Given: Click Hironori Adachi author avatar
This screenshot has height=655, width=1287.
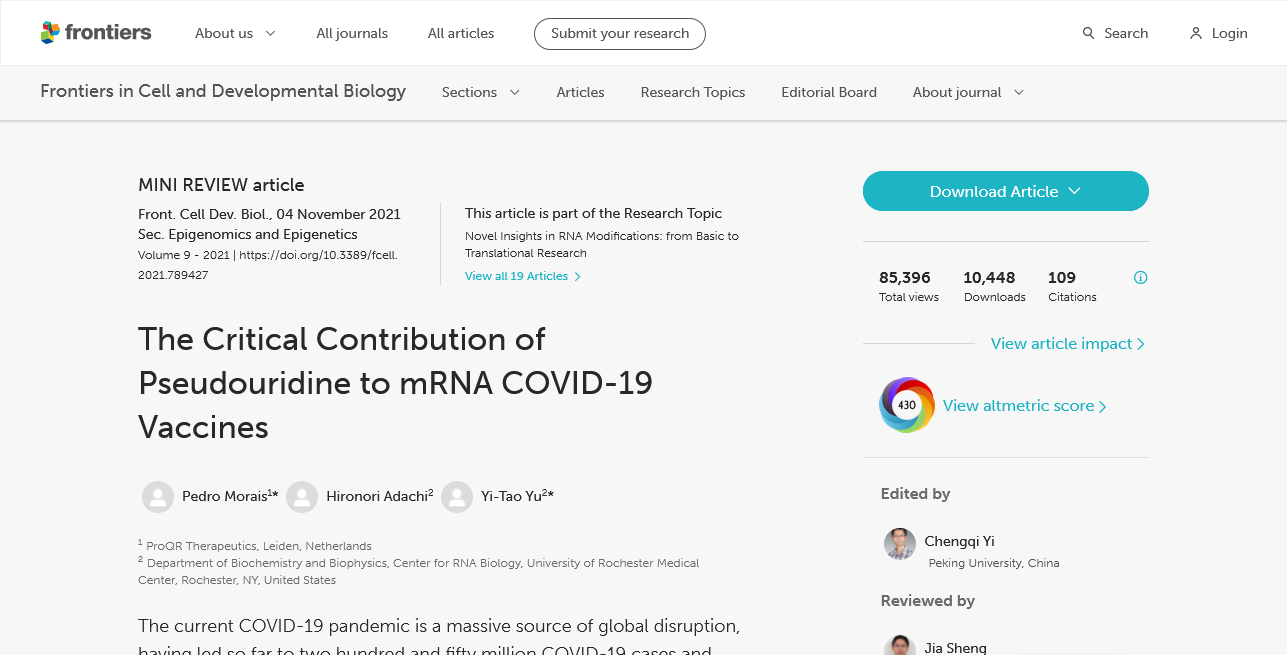Looking at the screenshot, I should tap(302, 497).
